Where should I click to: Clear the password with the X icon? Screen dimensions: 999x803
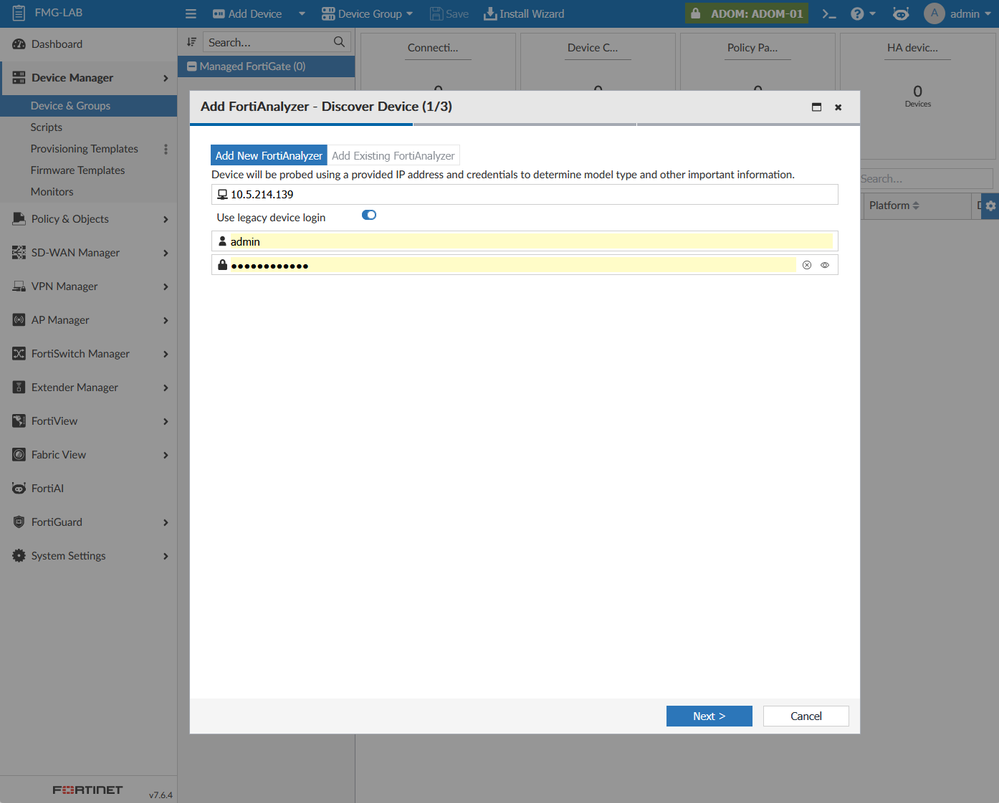[807, 265]
